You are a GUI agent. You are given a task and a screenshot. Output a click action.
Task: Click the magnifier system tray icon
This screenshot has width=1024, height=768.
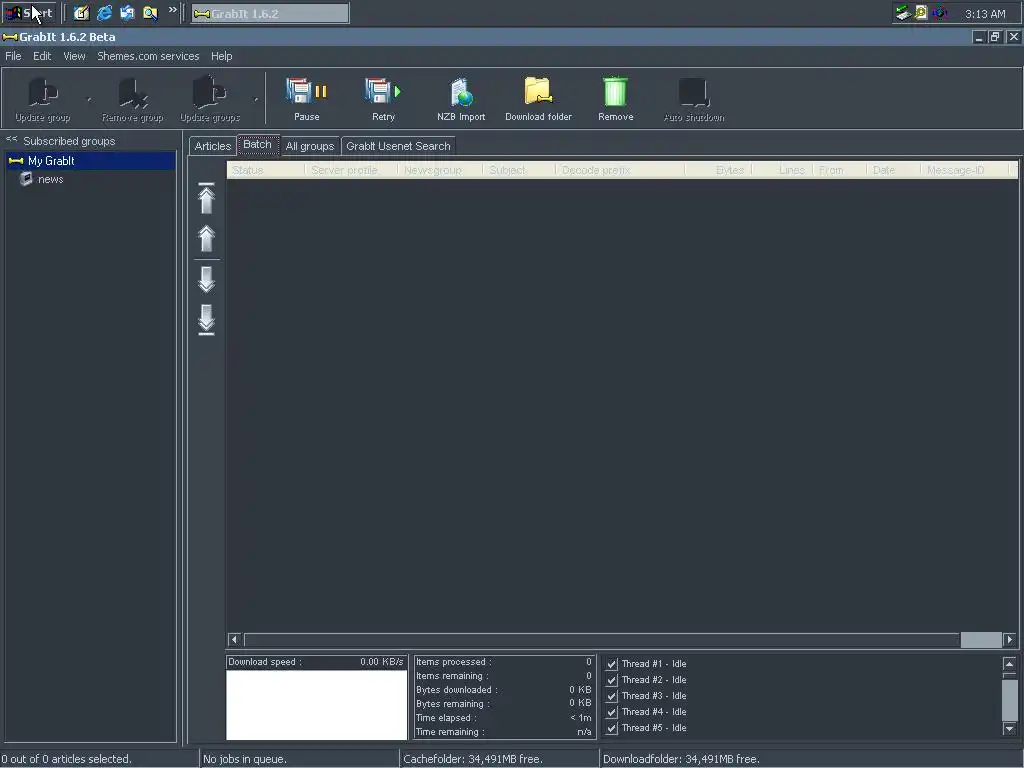921,13
